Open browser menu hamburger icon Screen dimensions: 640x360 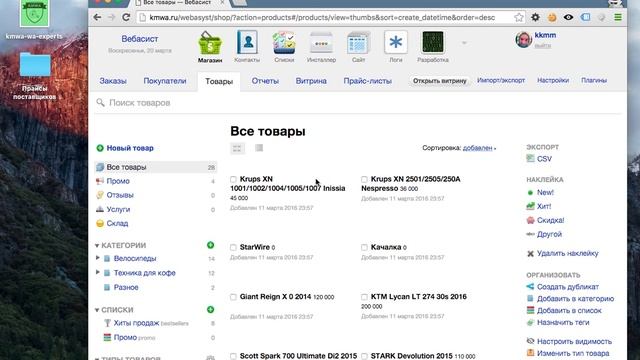coord(618,17)
